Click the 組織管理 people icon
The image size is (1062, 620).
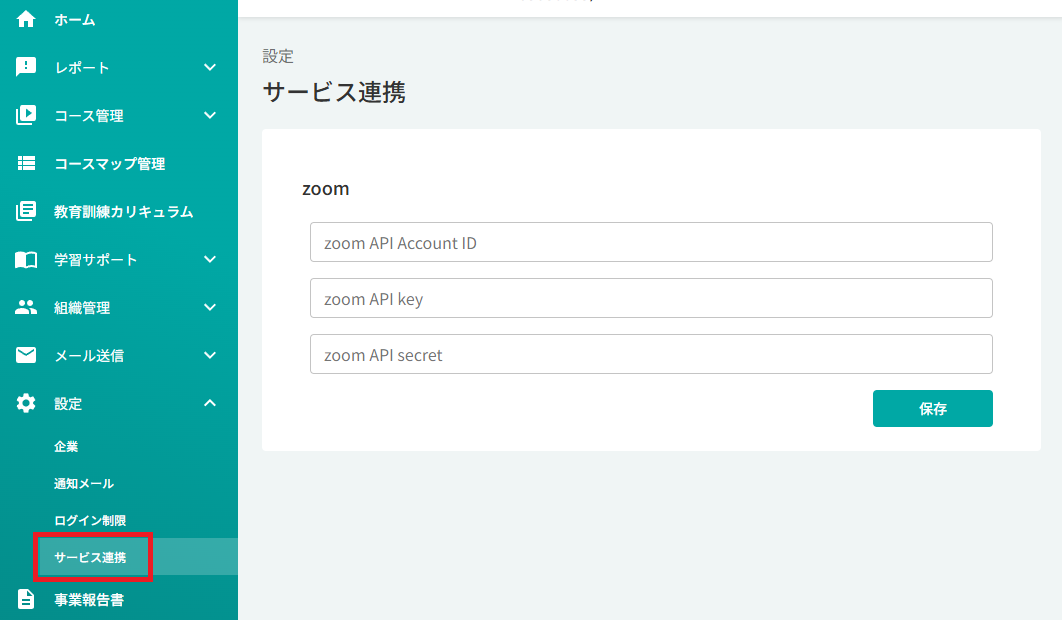coord(26,307)
